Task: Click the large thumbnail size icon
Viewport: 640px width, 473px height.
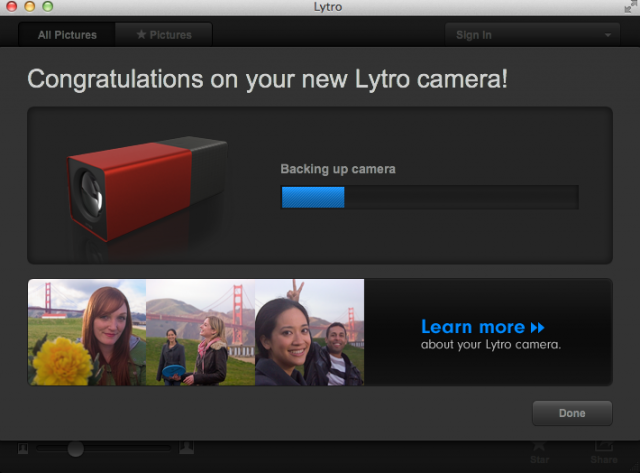Action: click(187, 448)
